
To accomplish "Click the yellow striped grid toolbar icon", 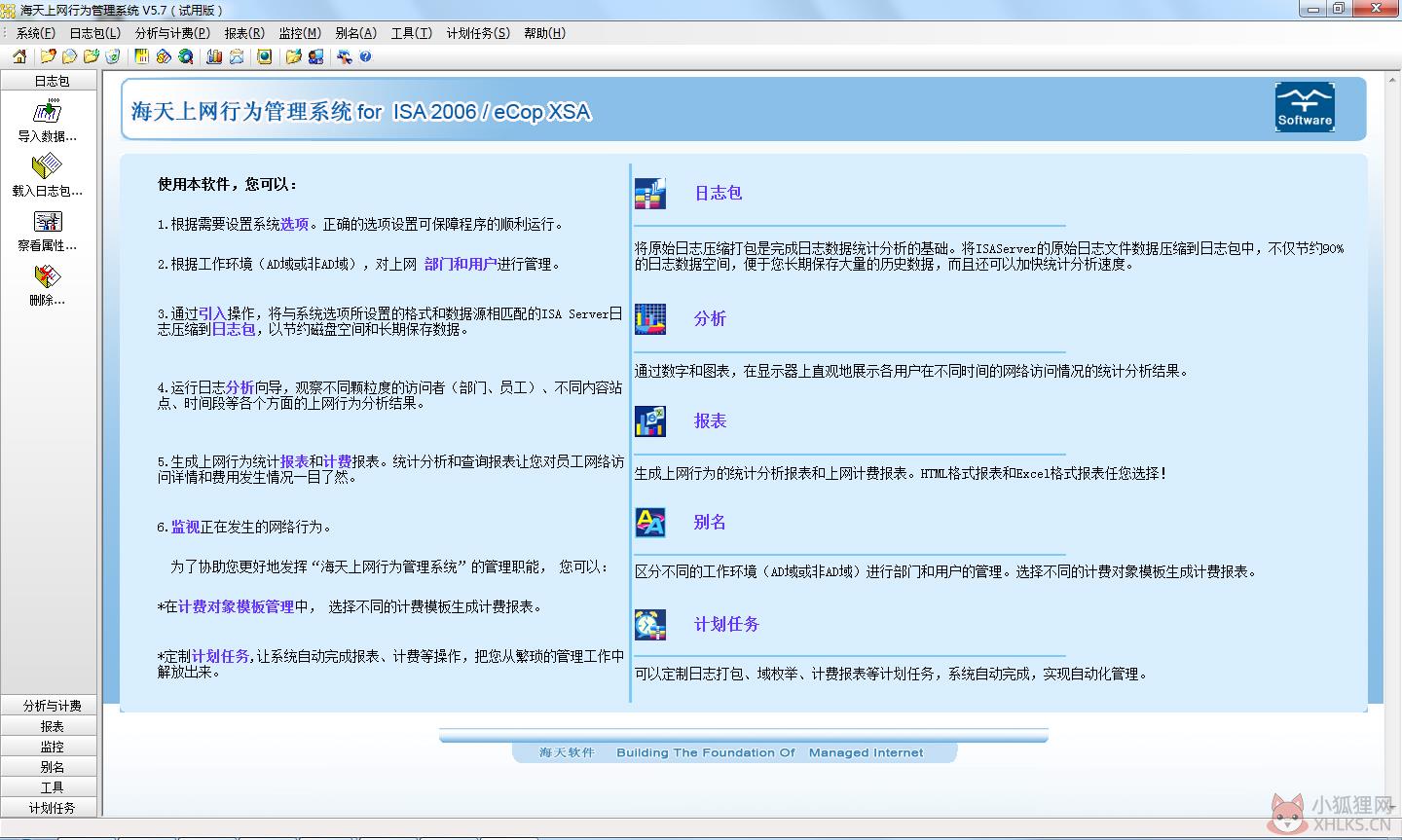I will pos(142,56).
